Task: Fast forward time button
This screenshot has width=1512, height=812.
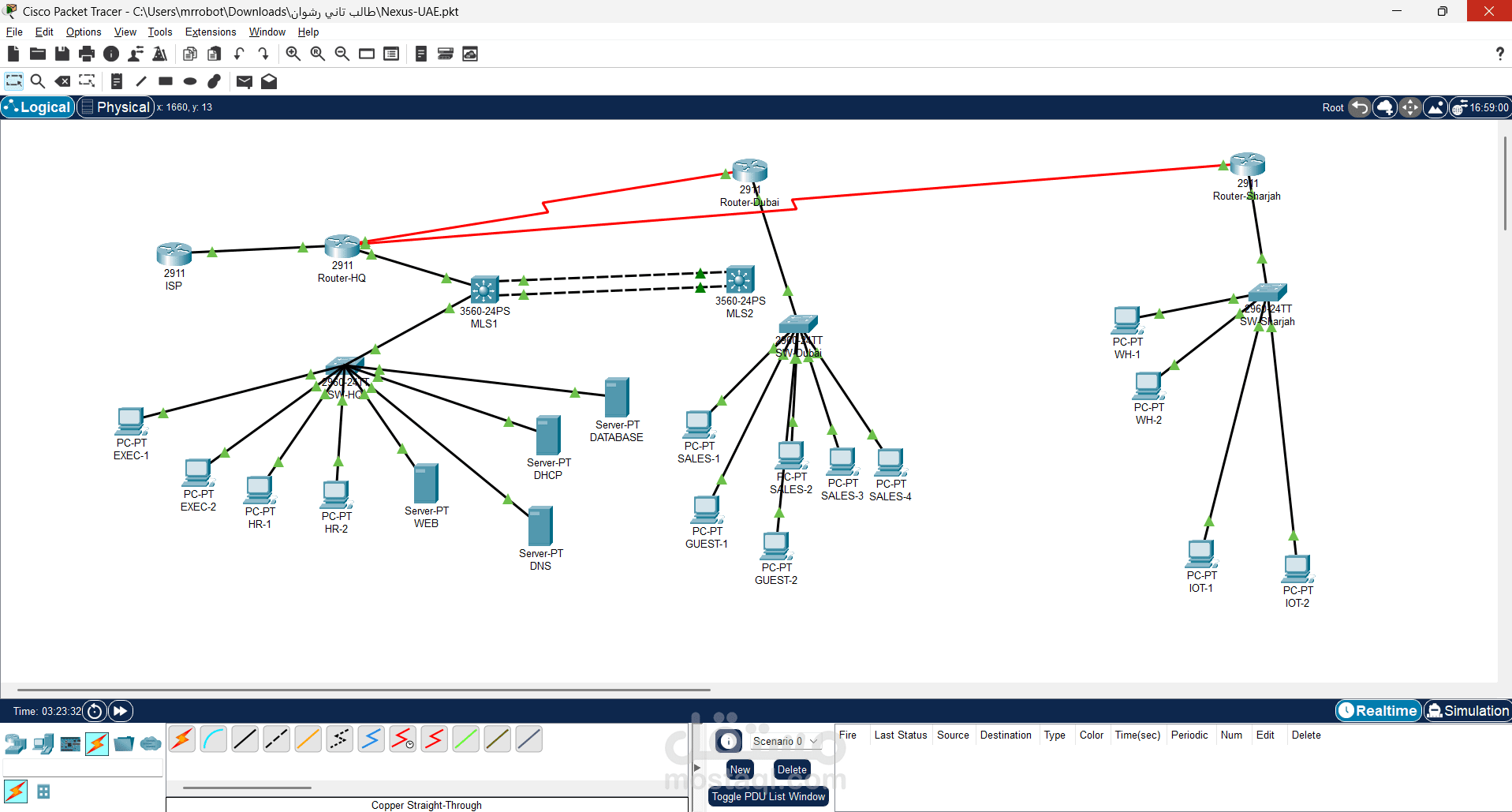Action: tap(121, 711)
